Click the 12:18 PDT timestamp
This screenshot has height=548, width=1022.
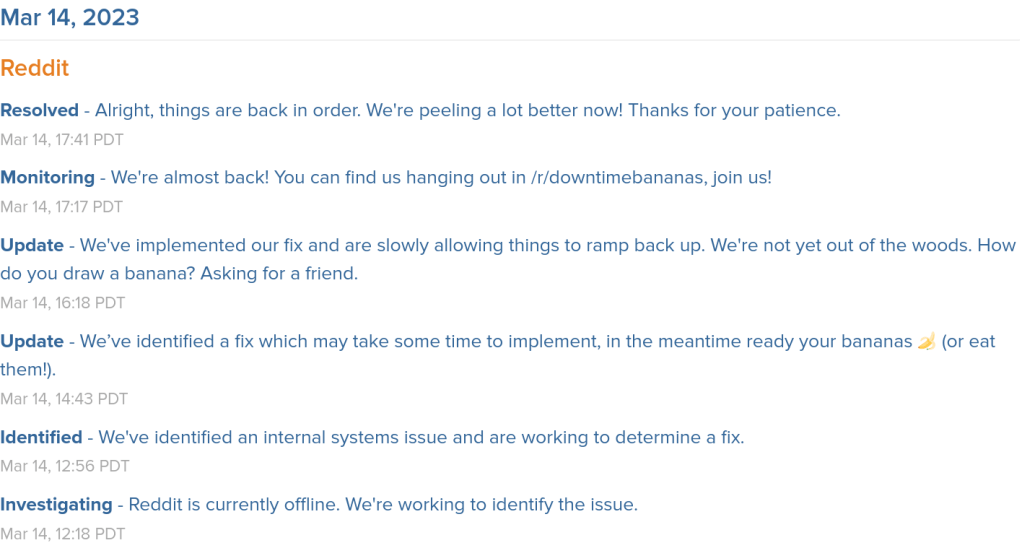(62, 534)
